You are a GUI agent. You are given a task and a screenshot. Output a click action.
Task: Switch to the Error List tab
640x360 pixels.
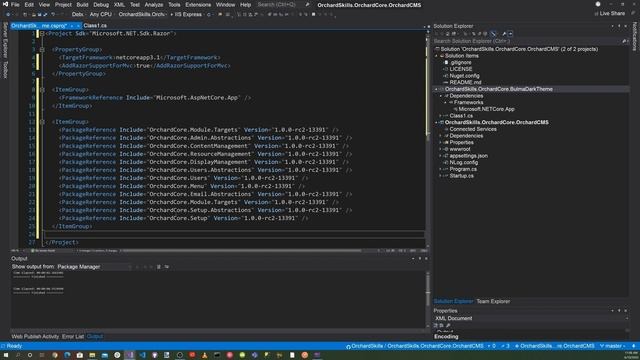(x=73, y=336)
